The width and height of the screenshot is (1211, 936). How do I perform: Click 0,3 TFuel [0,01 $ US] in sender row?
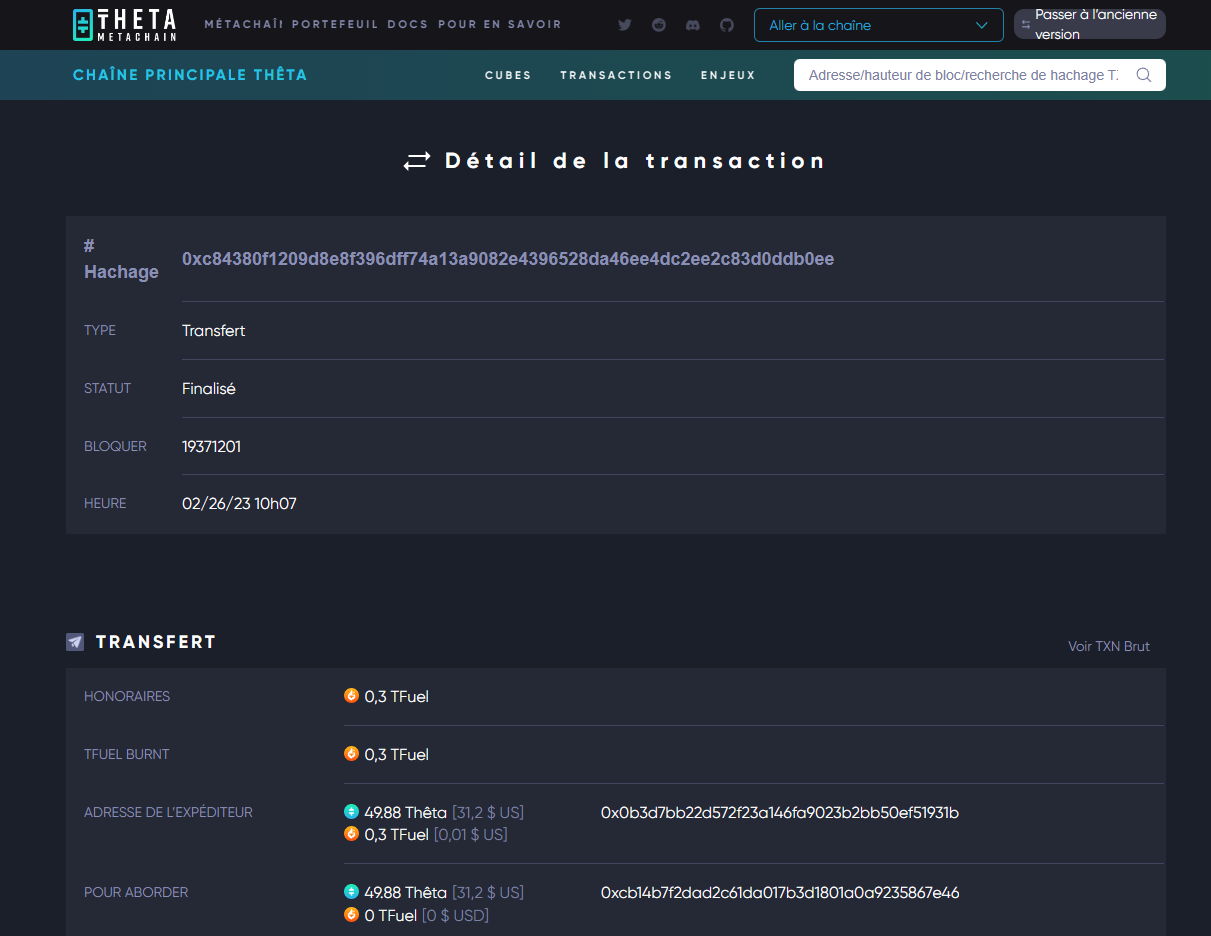click(436, 834)
